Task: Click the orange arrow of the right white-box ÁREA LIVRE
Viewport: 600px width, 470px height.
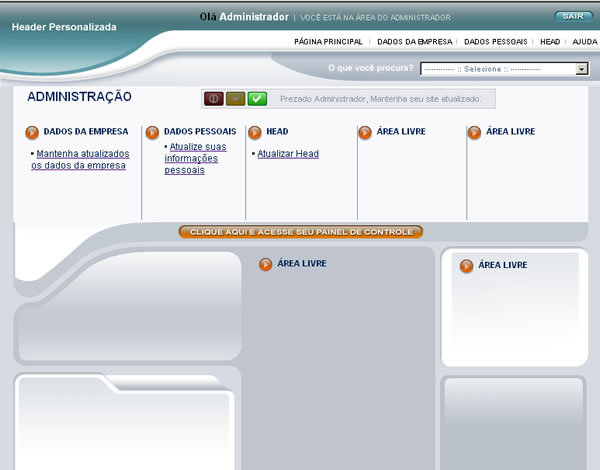Action: coord(466,266)
